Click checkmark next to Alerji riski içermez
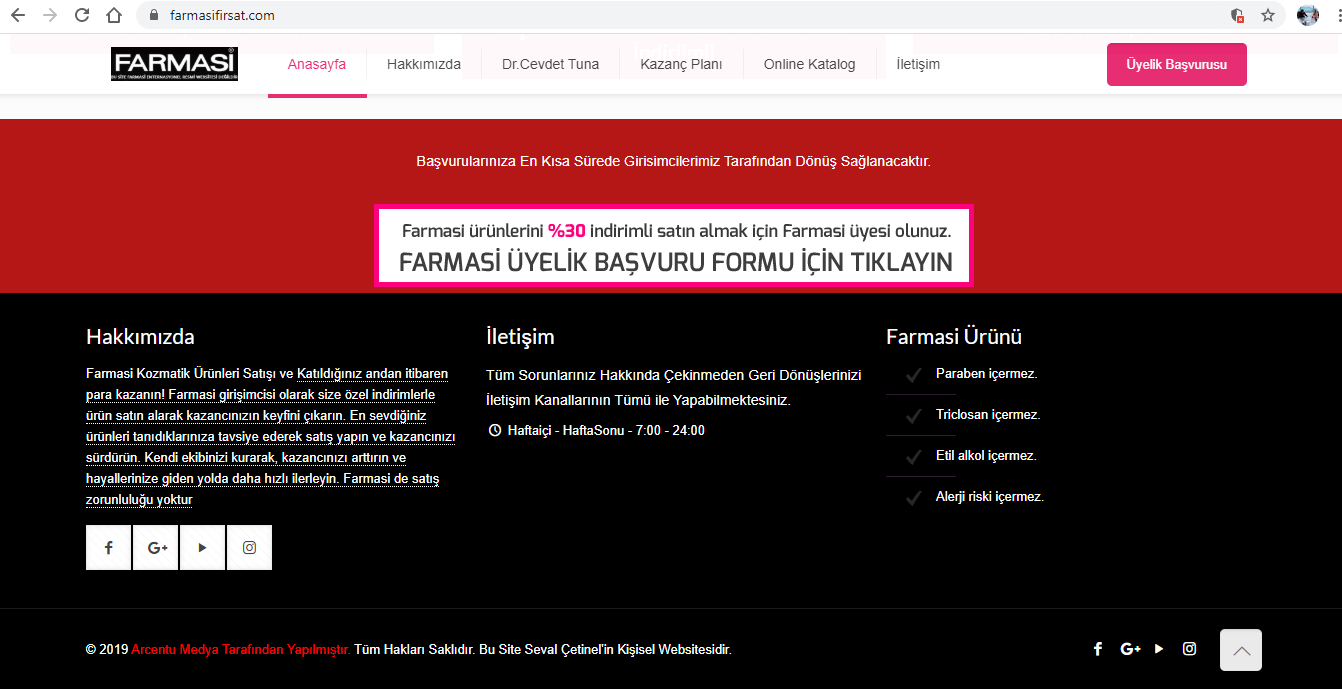 (913, 498)
